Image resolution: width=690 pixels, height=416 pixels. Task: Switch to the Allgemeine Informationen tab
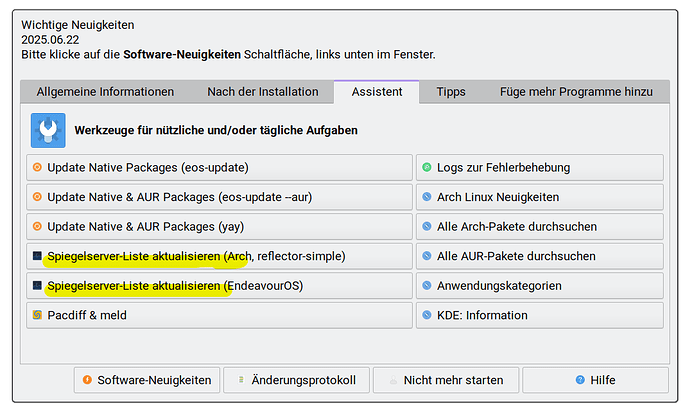[x=105, y=92]
